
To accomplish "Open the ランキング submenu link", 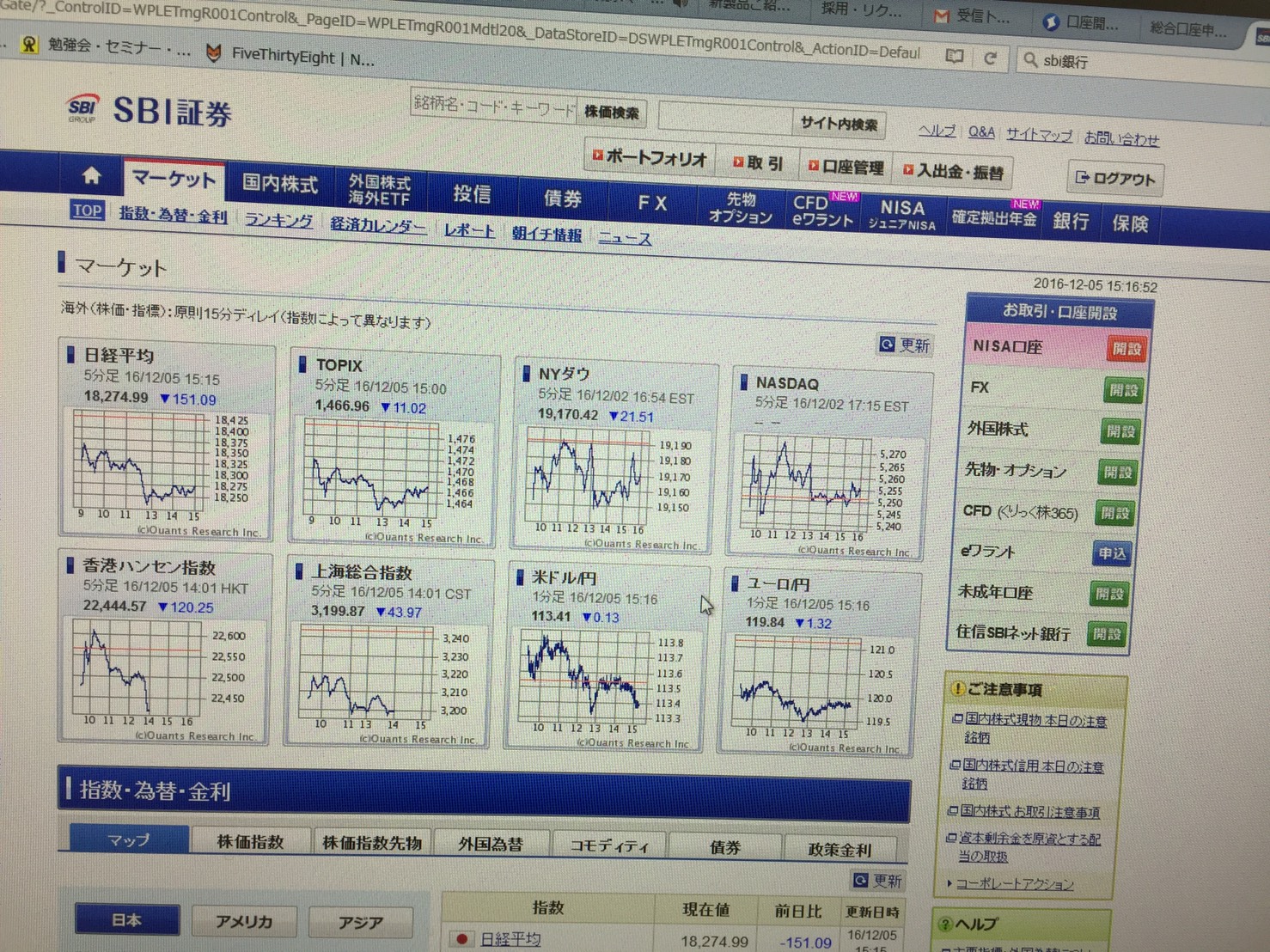I will (278, 220).
